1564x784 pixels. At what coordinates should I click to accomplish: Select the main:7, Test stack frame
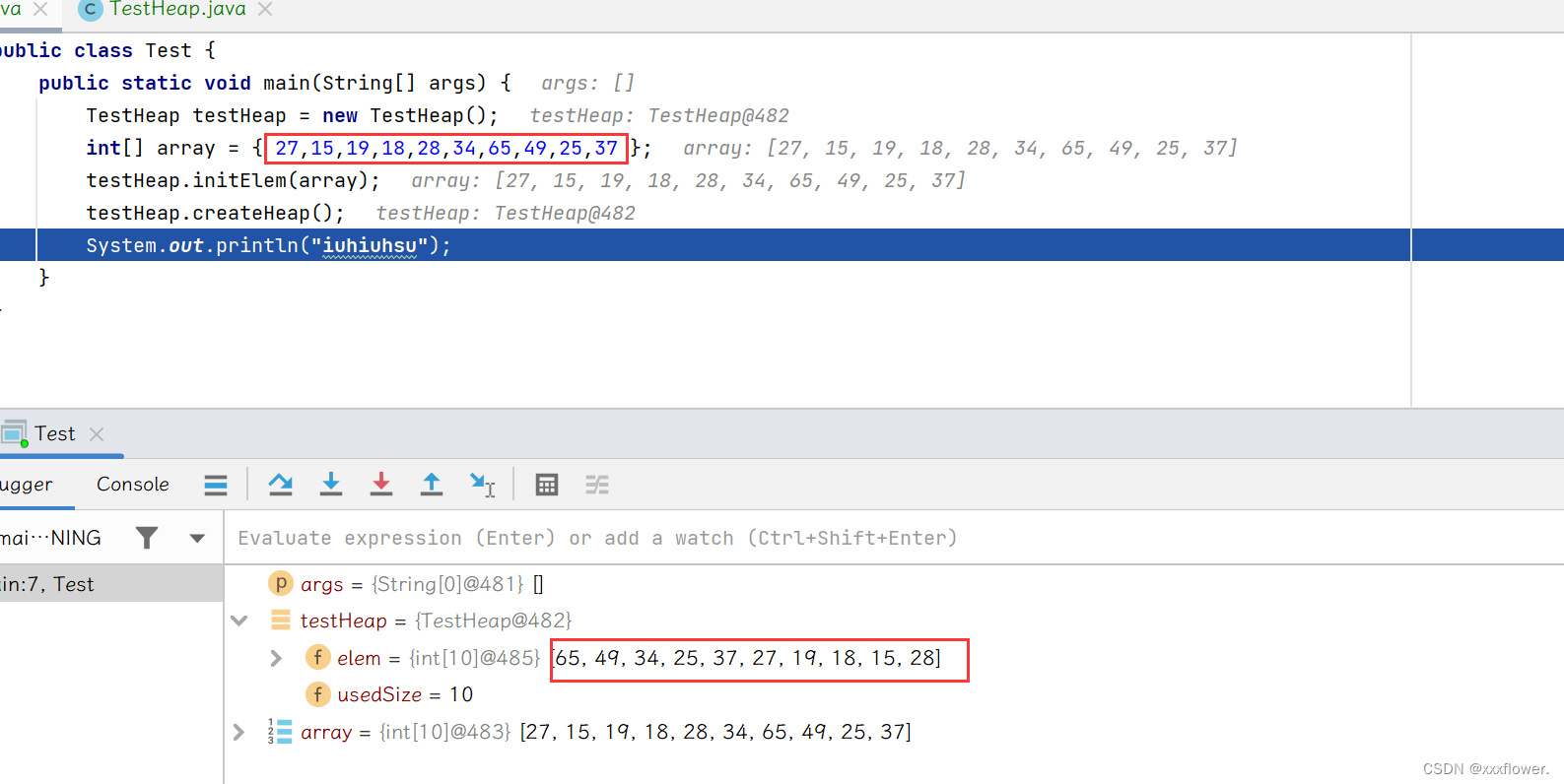pos(111,584)
